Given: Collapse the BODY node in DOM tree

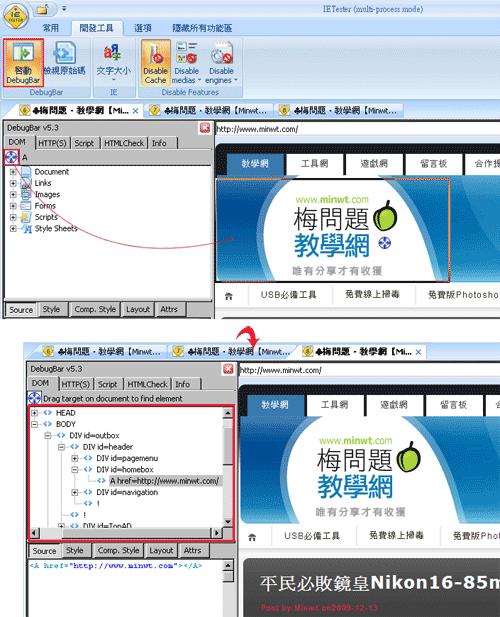Looking at the screenshot, I should (35, 424).
